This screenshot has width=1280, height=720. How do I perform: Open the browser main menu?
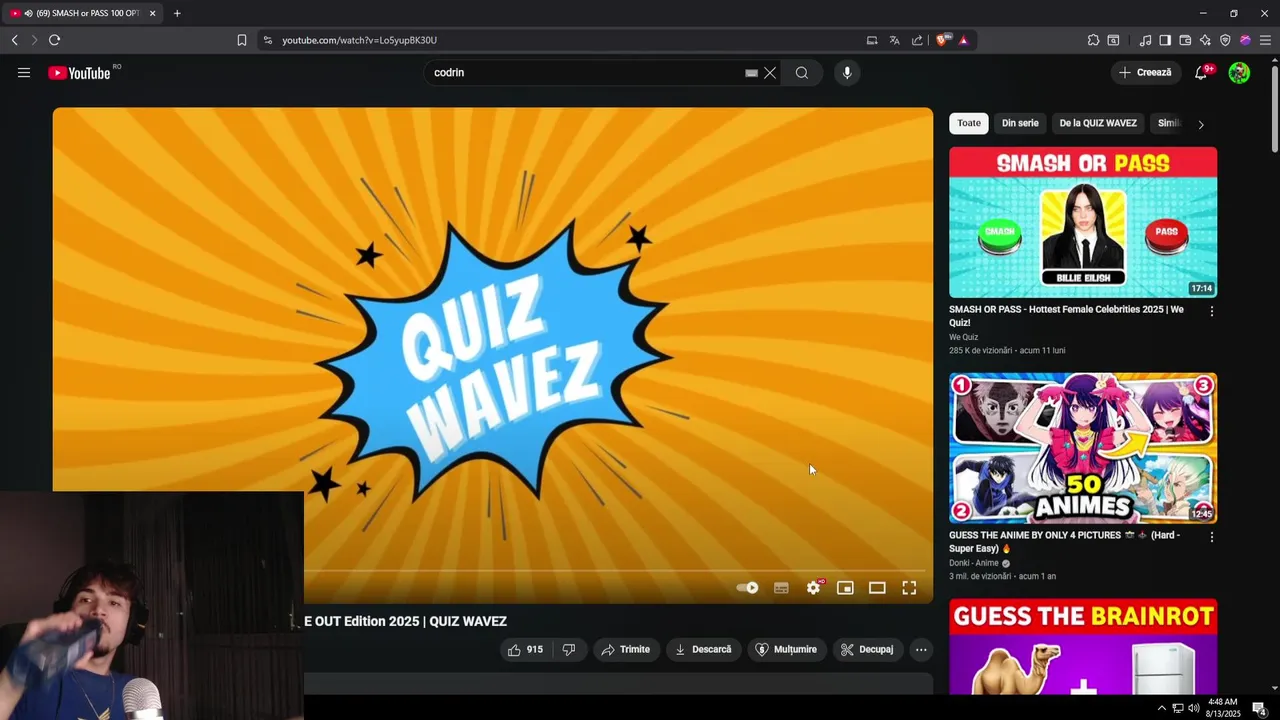1265,40
